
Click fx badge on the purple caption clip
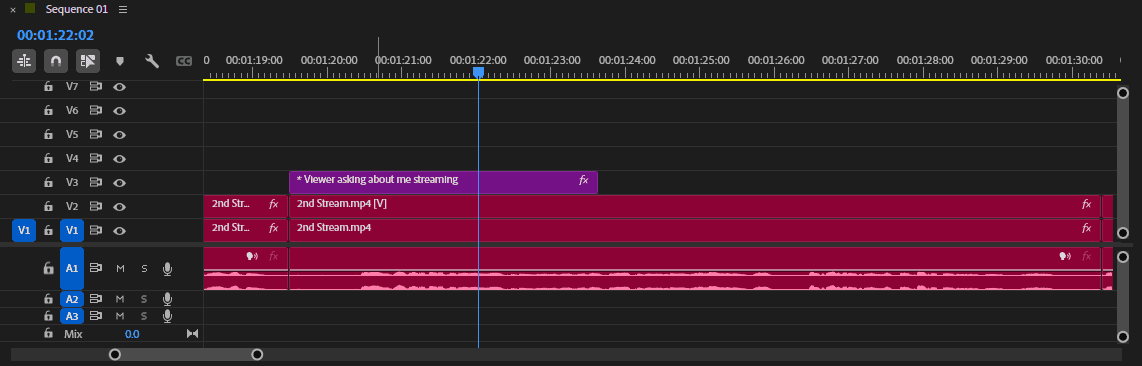583,180
